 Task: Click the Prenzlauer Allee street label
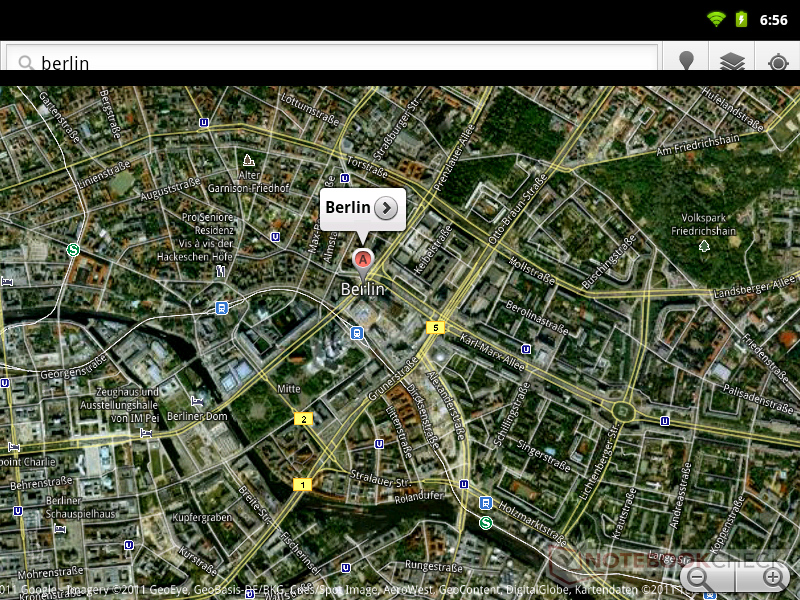tap(454, 158)
